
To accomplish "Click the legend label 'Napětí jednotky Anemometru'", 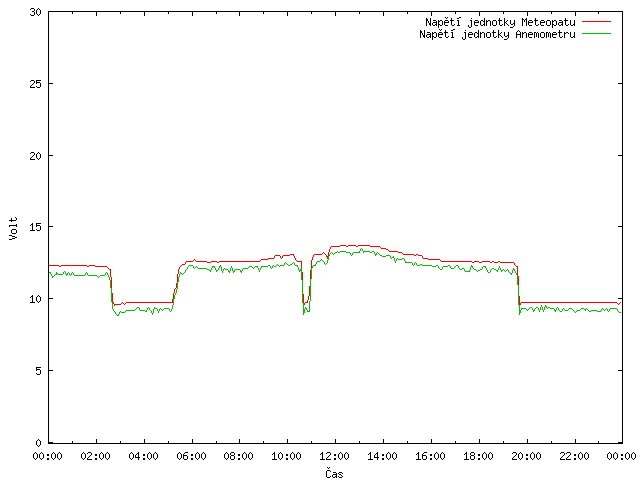I will click(x=497, y=34).
